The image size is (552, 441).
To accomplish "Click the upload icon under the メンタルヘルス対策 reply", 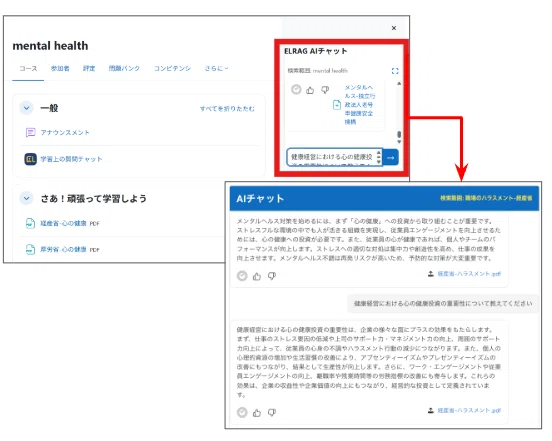I will [431, 273].
